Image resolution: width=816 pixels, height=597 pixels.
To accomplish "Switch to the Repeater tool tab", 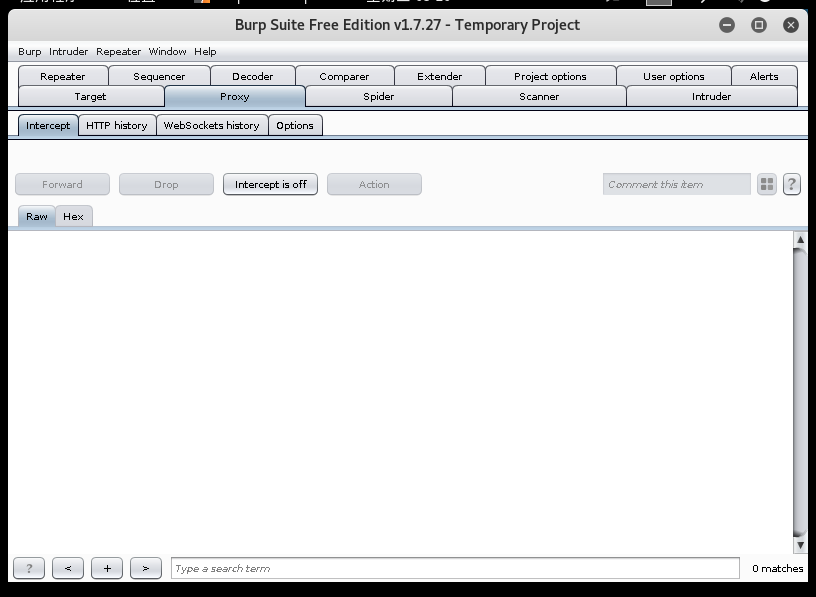I will [63, 77].
